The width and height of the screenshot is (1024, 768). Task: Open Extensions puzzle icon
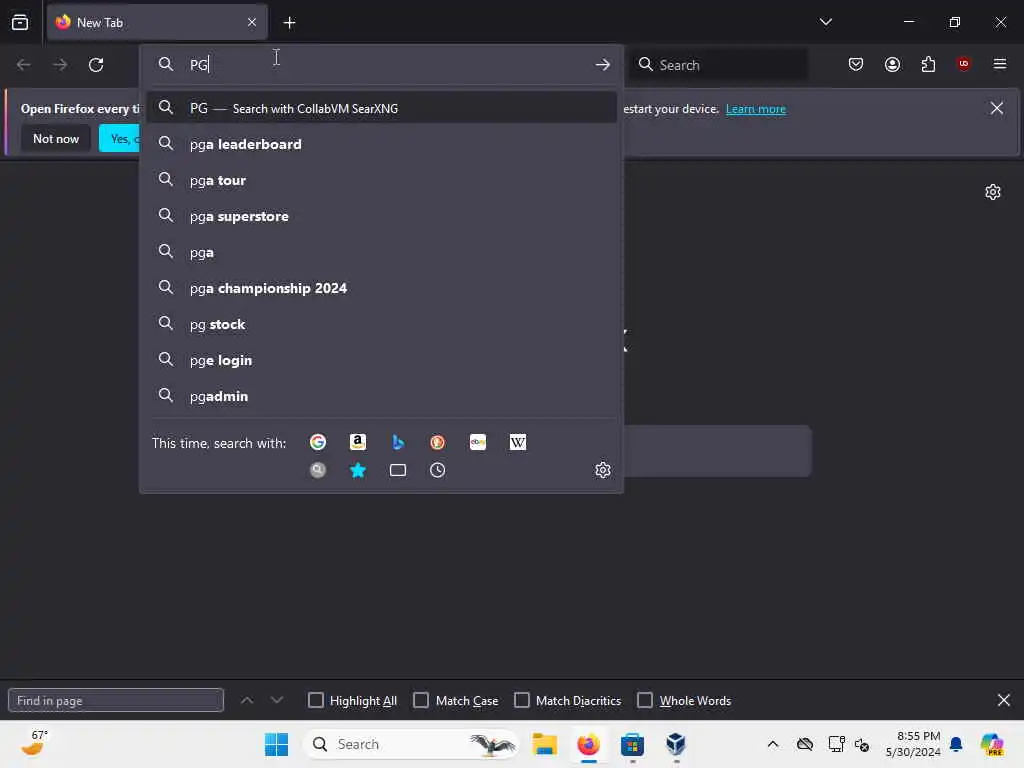pyautogui.click(x=928, y=64)
